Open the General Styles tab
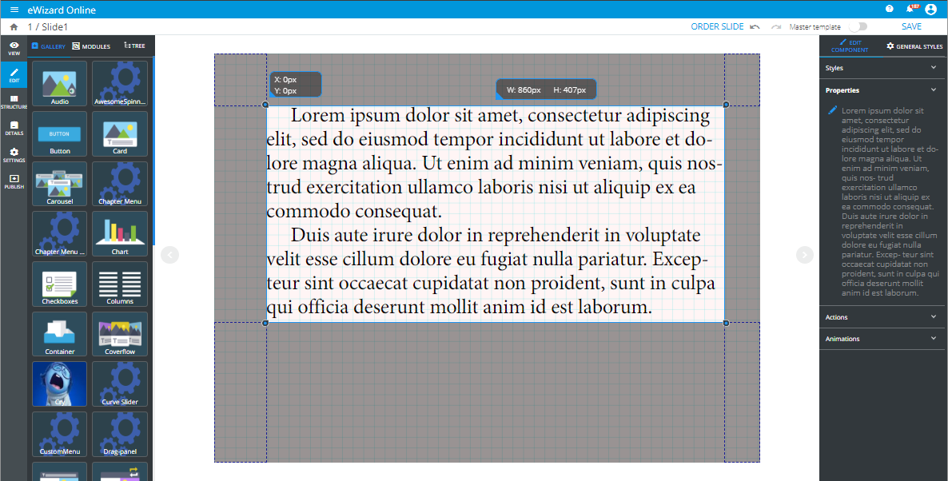Image resolution: width=948 pixels, height=481 pixels. 914,46
